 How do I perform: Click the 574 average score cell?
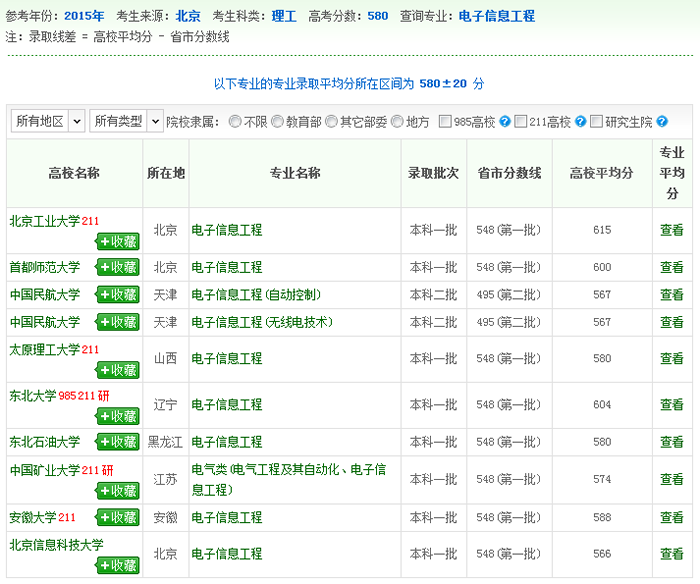[602, 479]
